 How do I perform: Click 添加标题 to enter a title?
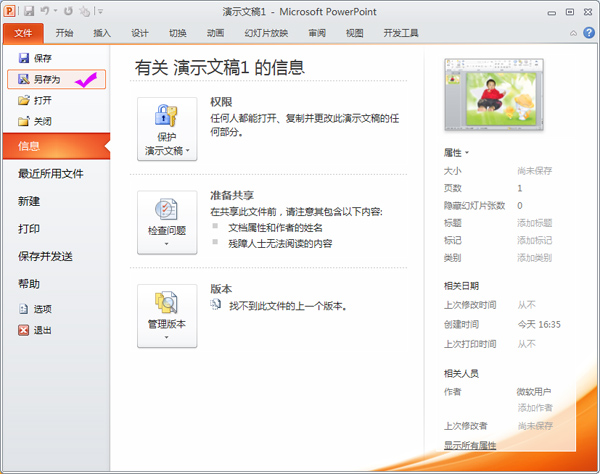point(535,223)
